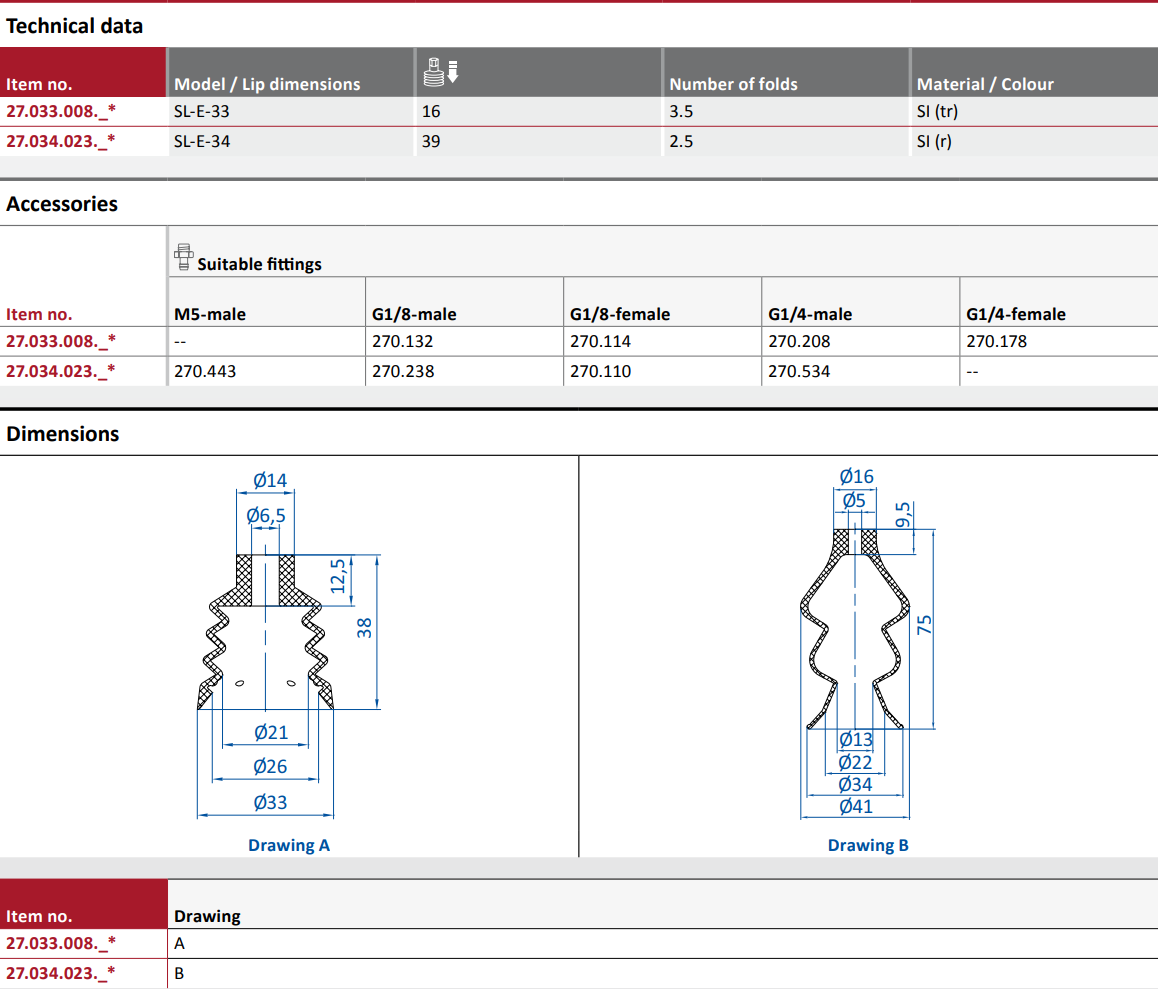Click suction force value 16 in the SL-E-33 row
The image size is (1158, 989).
point(431,112)
